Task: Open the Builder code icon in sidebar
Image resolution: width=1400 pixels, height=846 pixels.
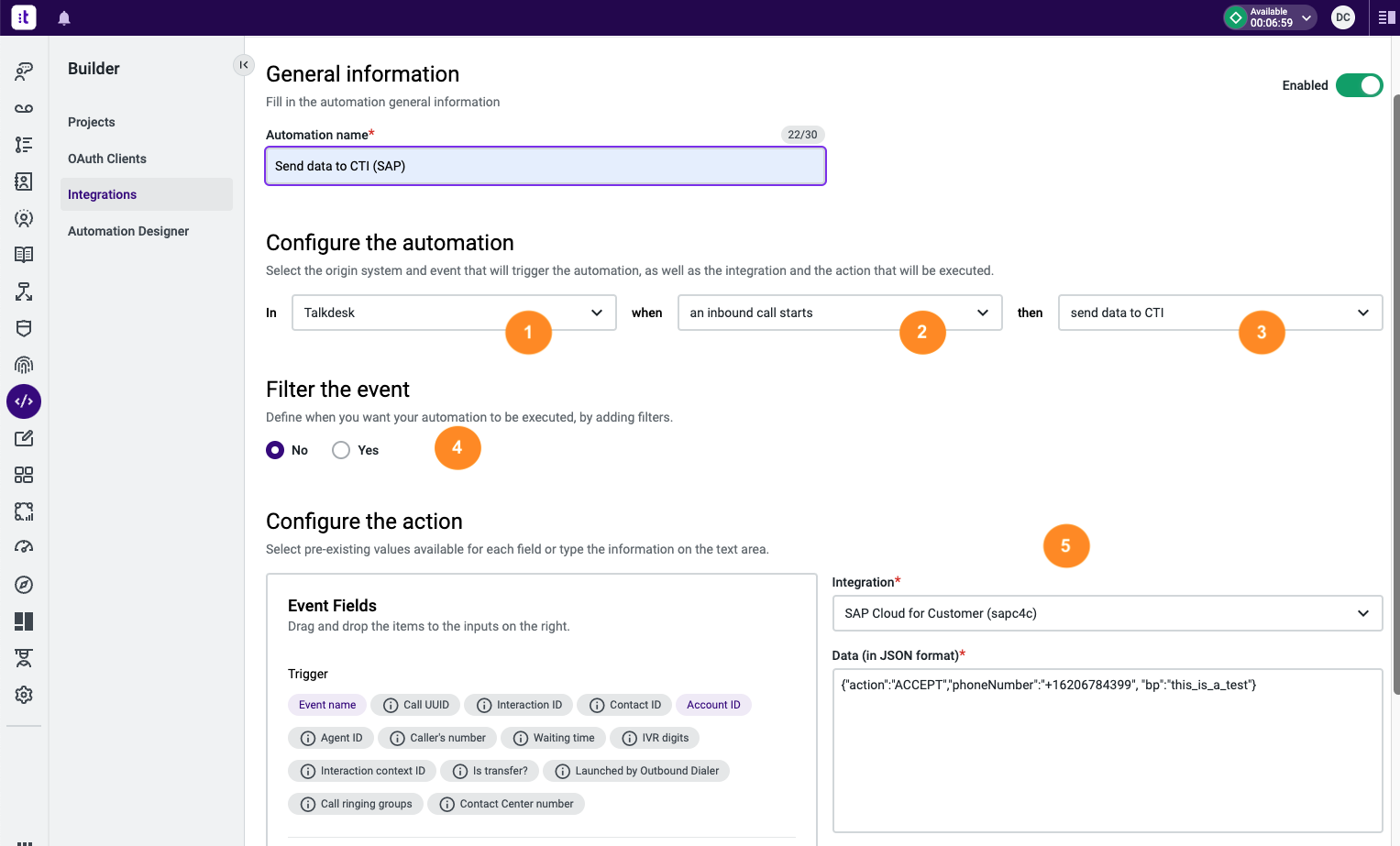Action: (x=24, y=401)
